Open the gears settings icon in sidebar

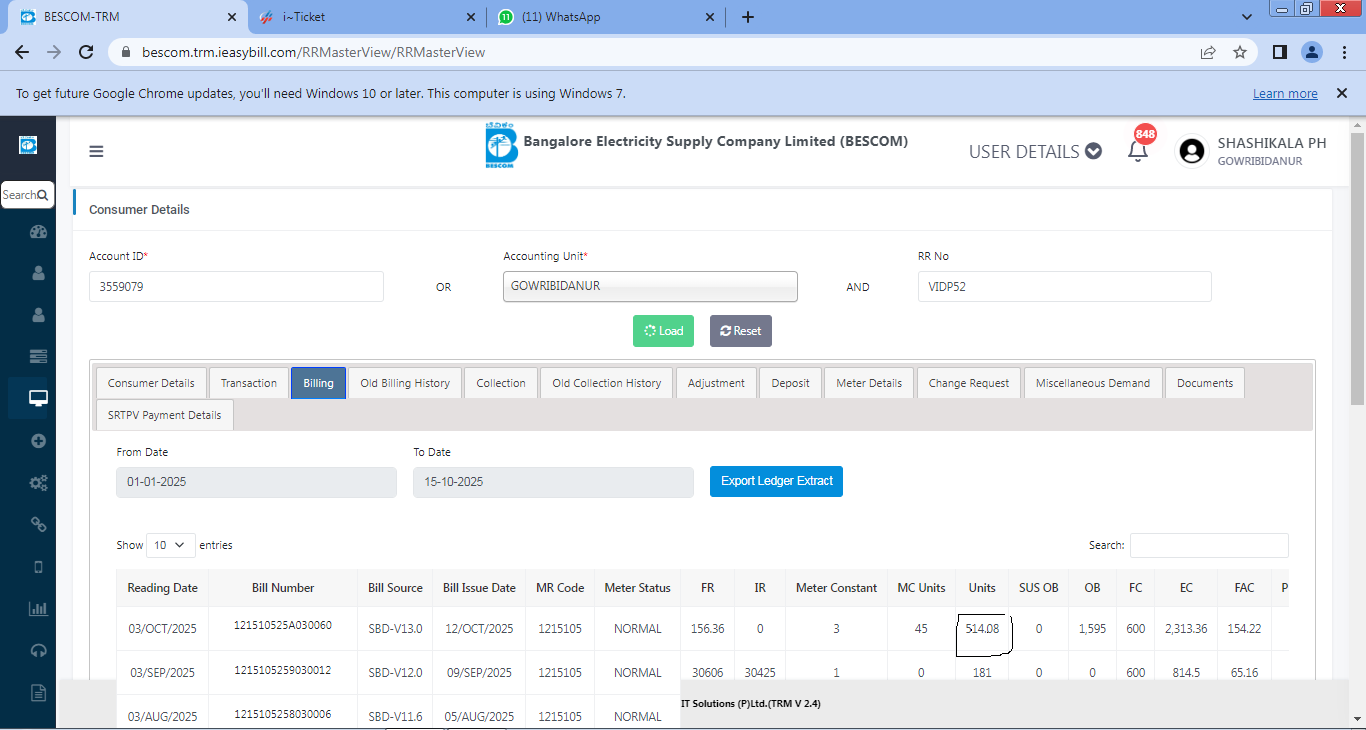coord(39,483)
